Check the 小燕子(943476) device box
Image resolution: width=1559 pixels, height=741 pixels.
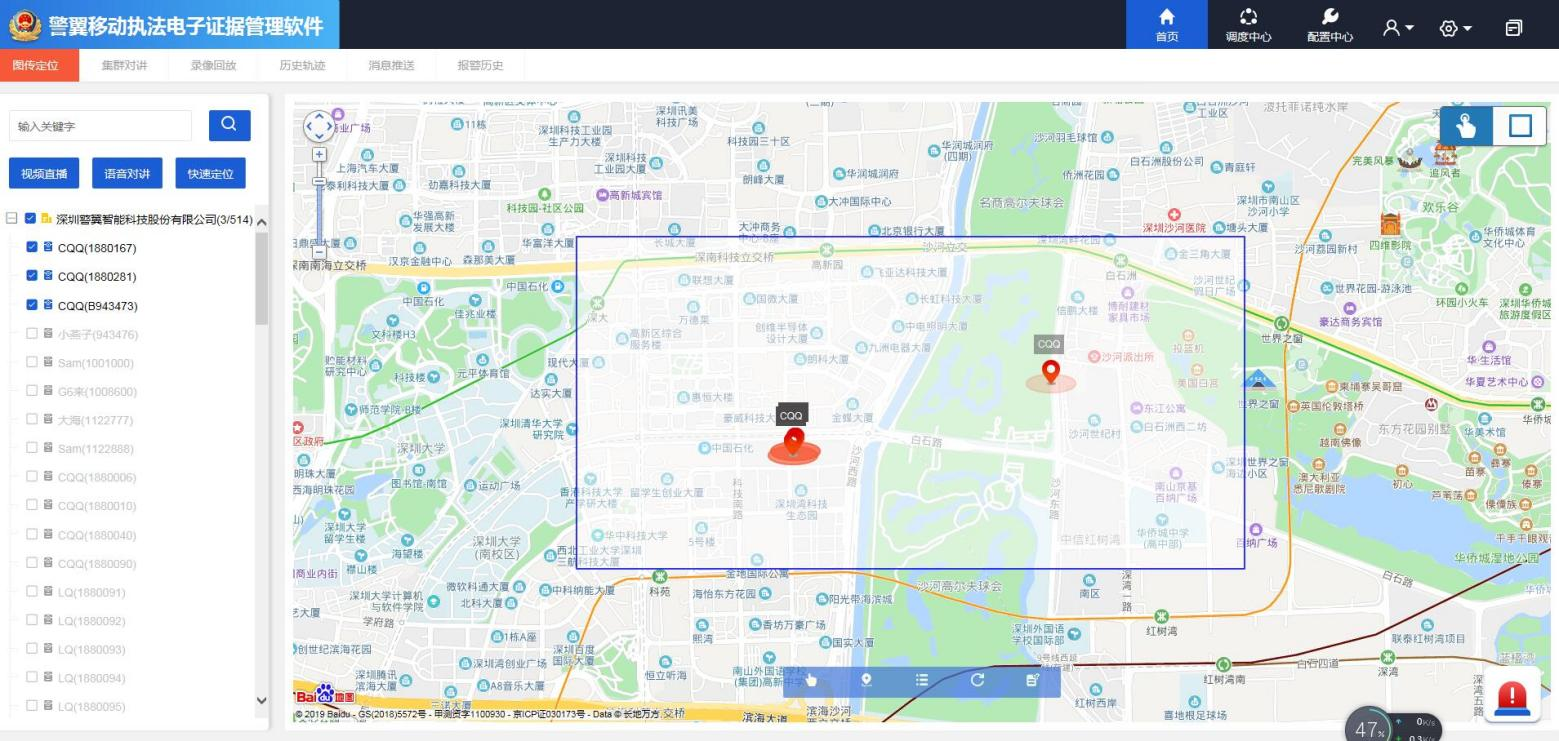point(32,333)
